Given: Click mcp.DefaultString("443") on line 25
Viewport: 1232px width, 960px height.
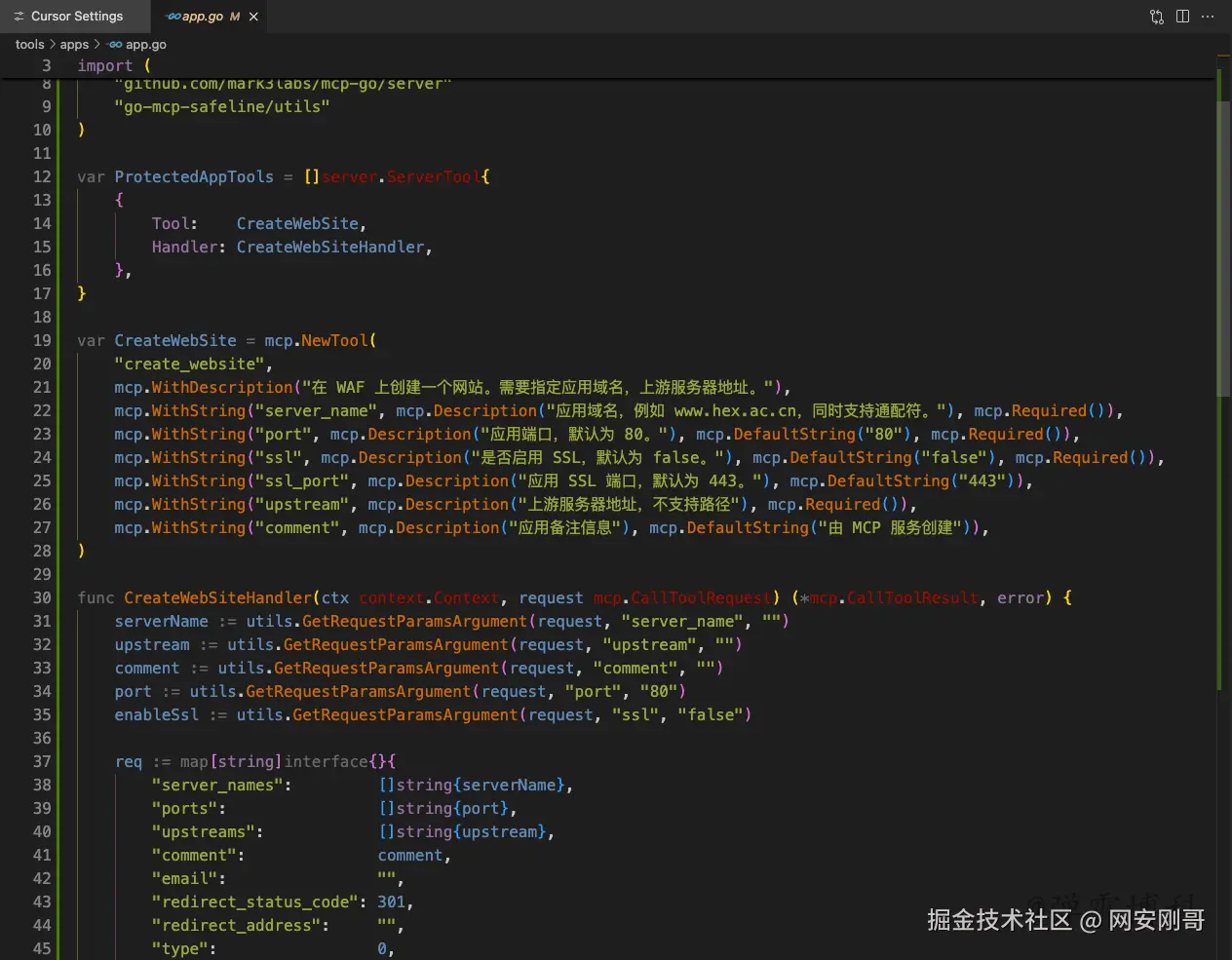Looking at the screenshot, I should (x=905, y=481).
